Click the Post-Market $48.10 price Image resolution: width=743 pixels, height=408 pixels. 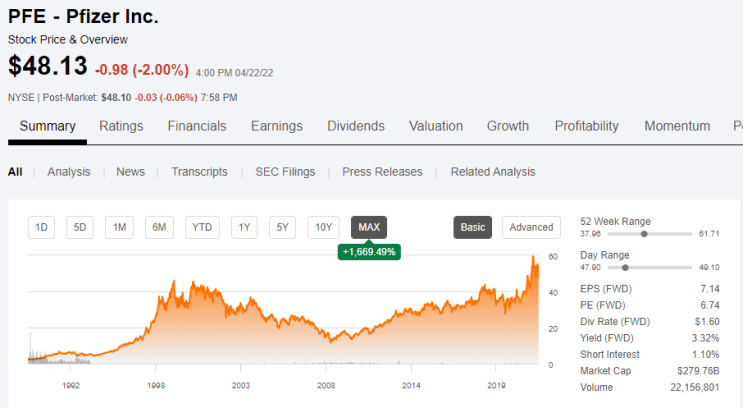tap(116, 98)
